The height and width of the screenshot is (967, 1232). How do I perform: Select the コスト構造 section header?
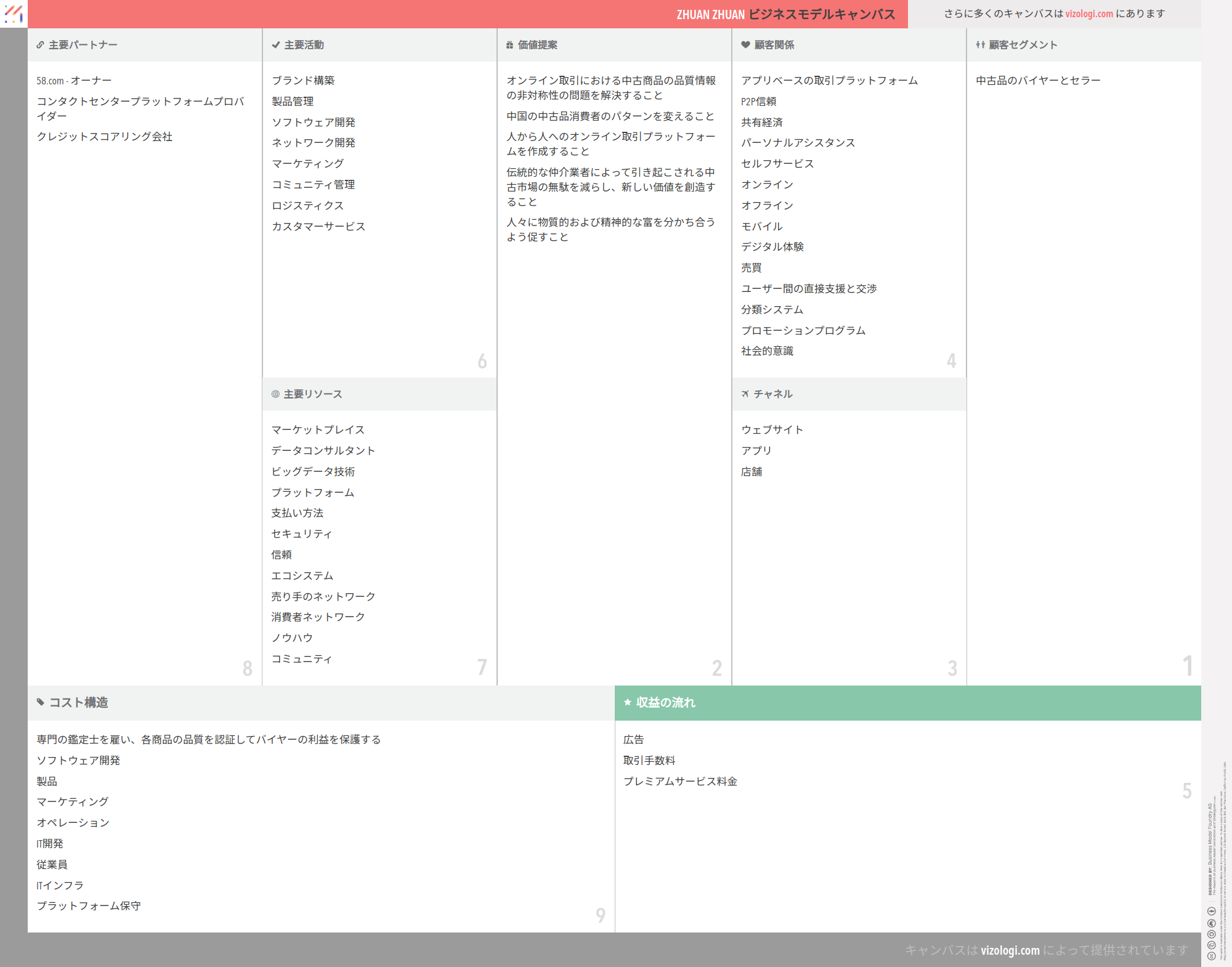click(78, 703)
